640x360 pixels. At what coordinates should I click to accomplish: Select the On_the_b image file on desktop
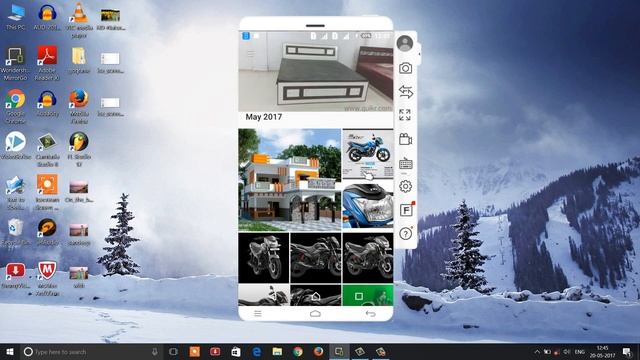point(79,191)
